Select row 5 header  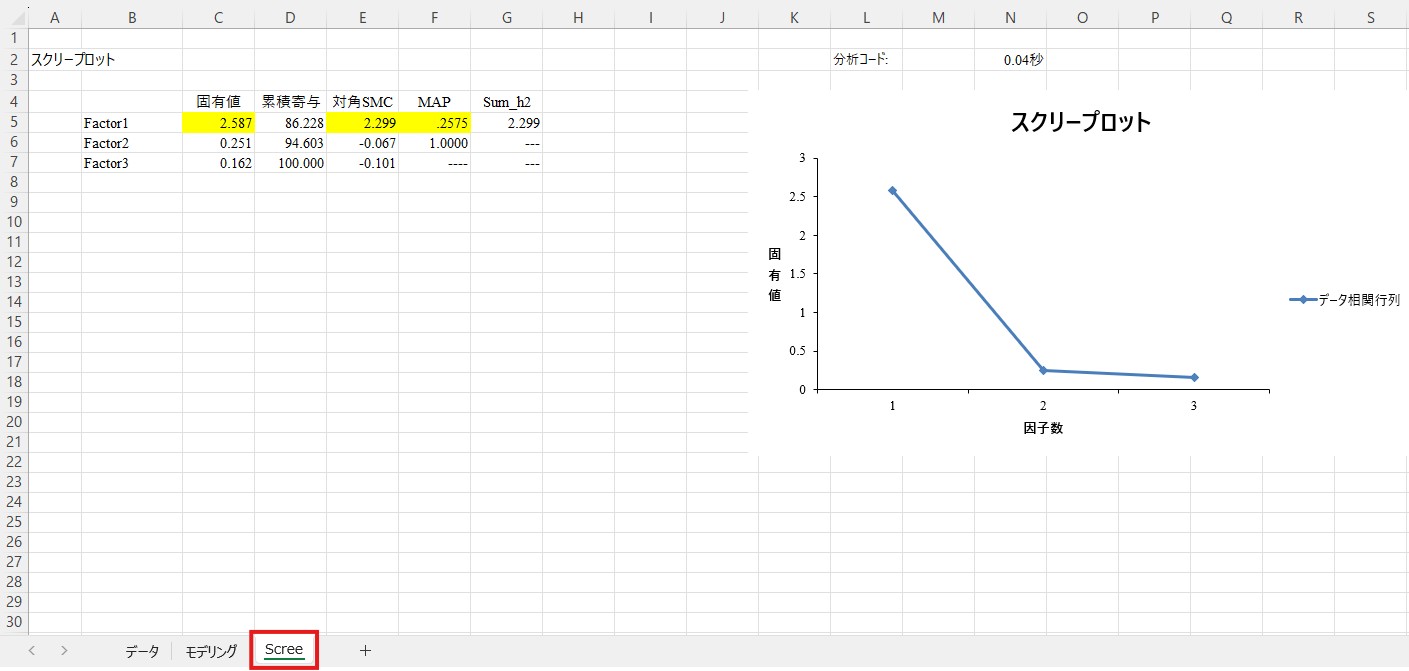click(x=13, y=122)
